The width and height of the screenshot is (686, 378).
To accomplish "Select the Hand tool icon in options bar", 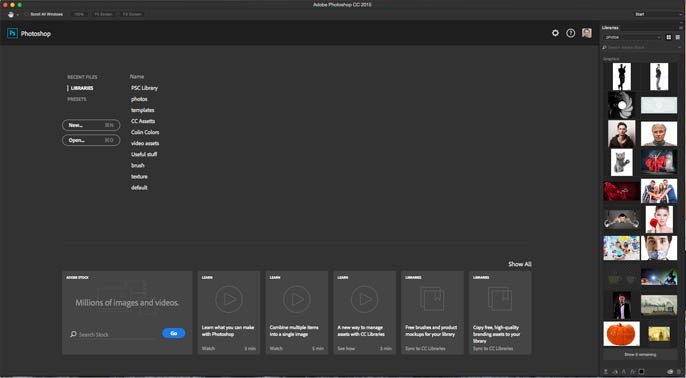I will (x=10, y=14).
